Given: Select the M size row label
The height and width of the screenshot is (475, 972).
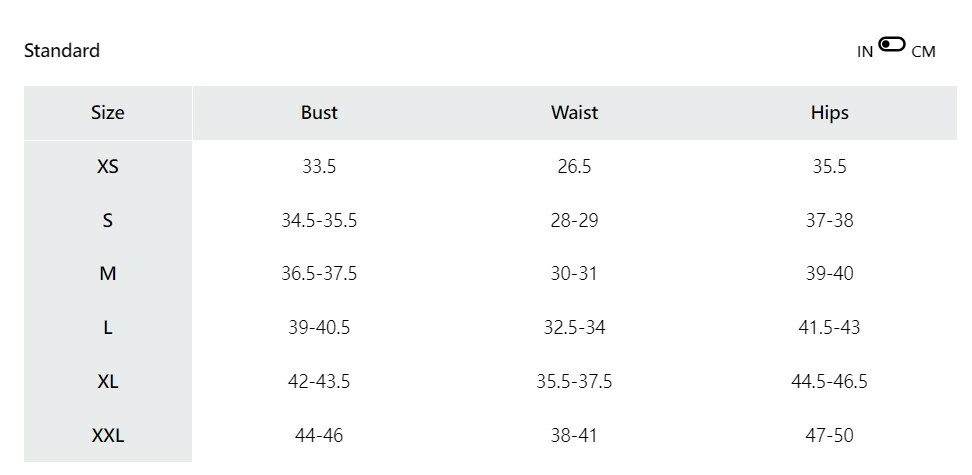Looking at the screenshot, I should click(x=108, y=274).
